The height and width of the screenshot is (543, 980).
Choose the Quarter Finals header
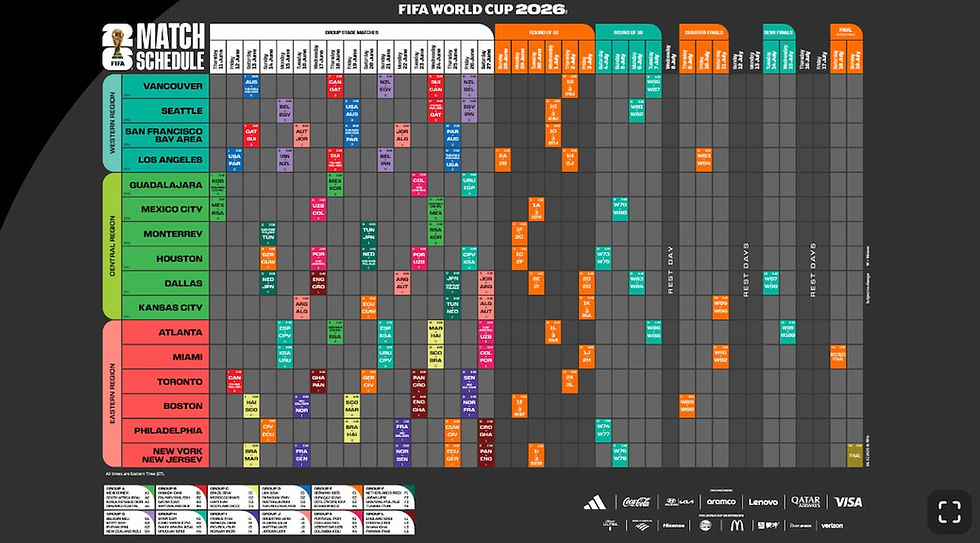[x=704, y=32]
